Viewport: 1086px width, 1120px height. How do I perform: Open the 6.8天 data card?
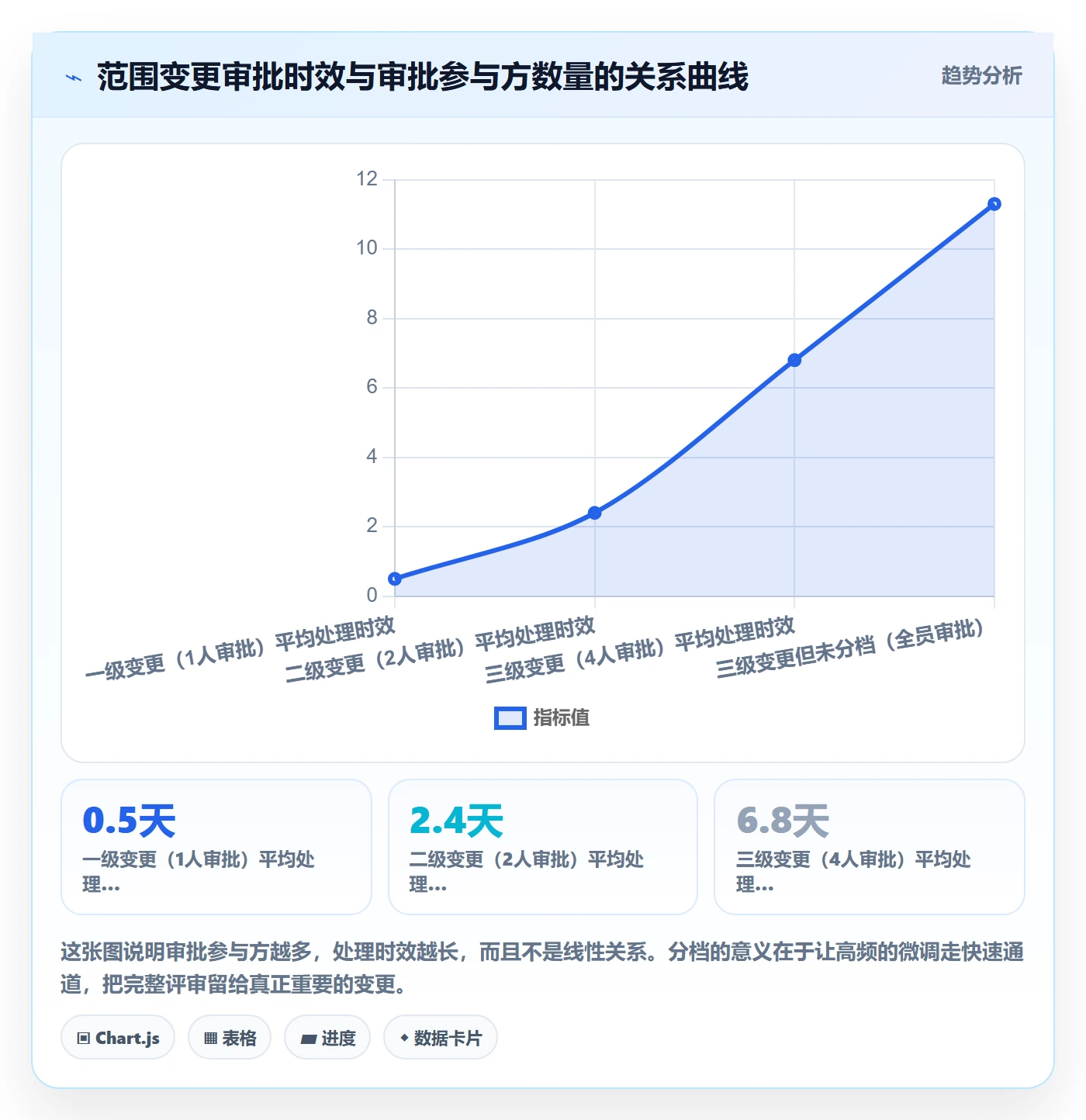(870, 847)
